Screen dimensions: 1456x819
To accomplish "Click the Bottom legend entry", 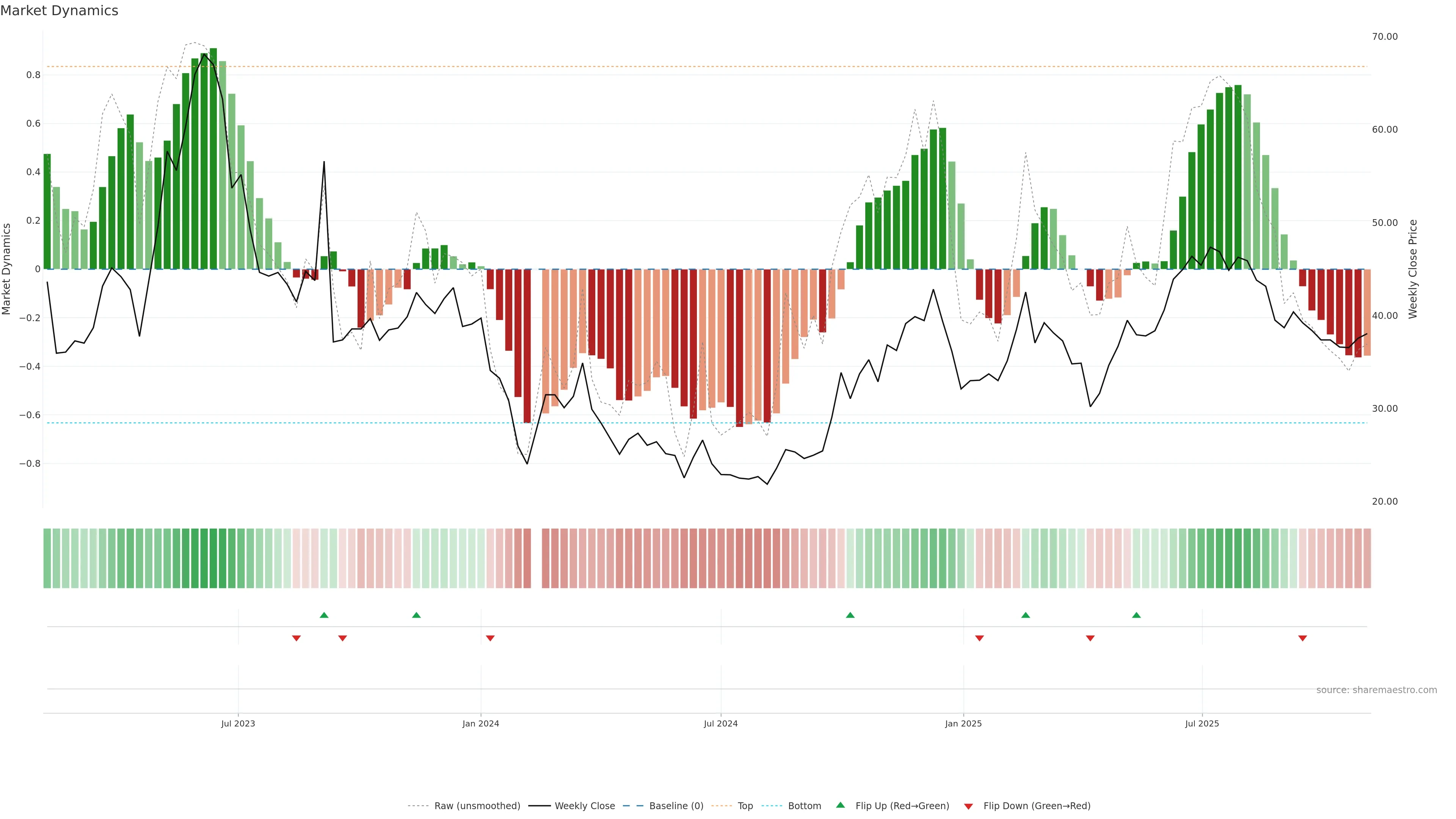I will point(804,806).
